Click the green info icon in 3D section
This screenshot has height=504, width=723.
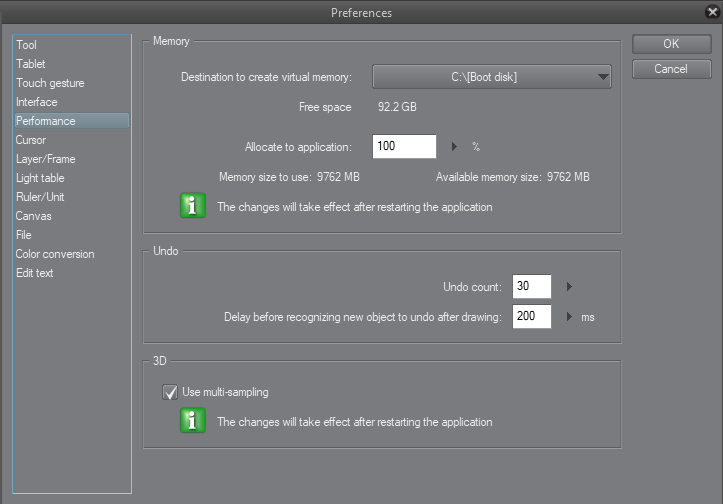[192, 421]
